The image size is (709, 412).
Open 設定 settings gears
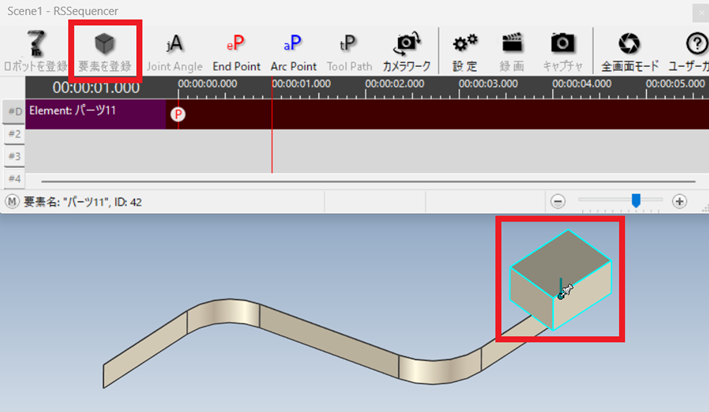pos(464,51)
